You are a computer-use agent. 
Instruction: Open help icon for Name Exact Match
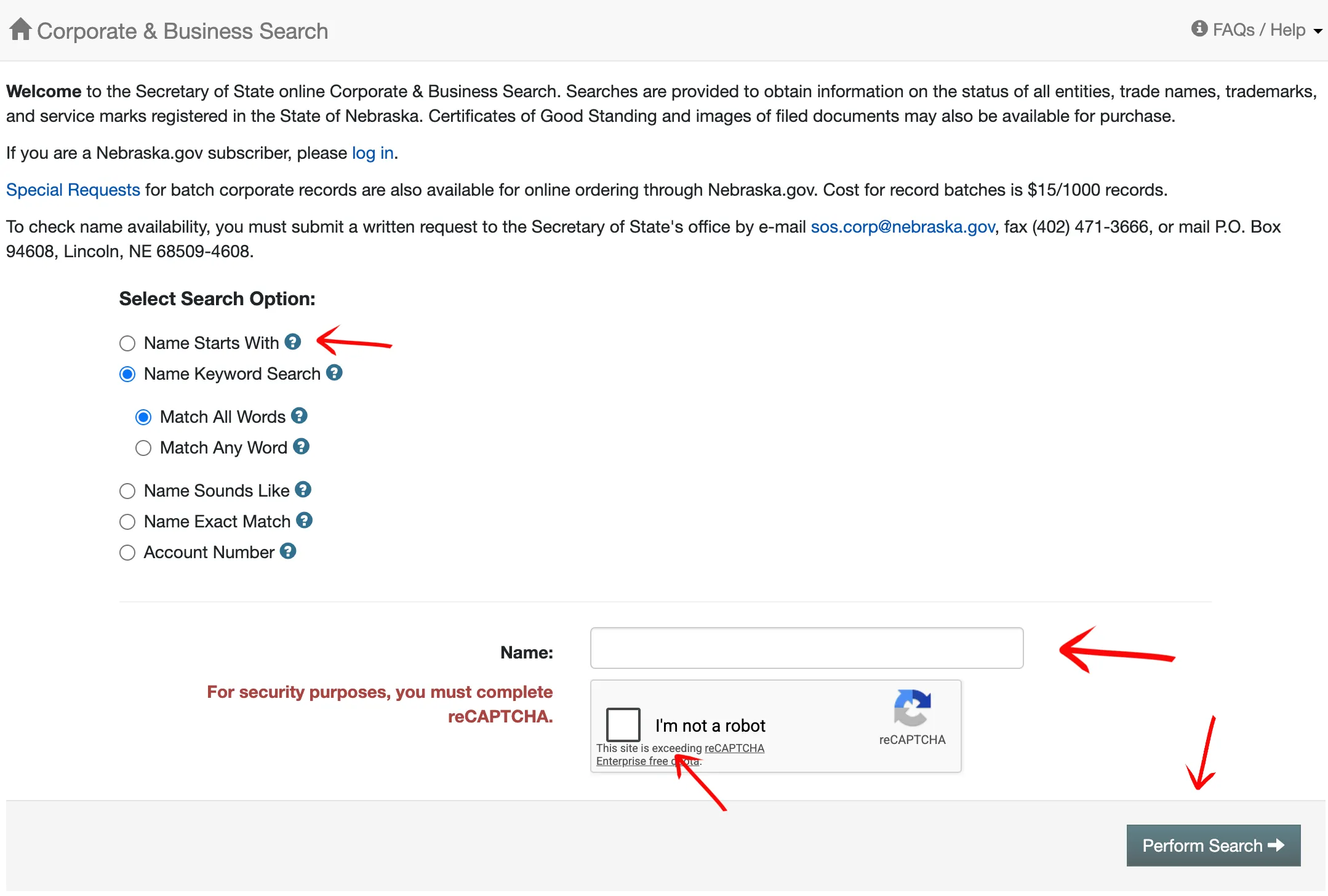(304, 520)
